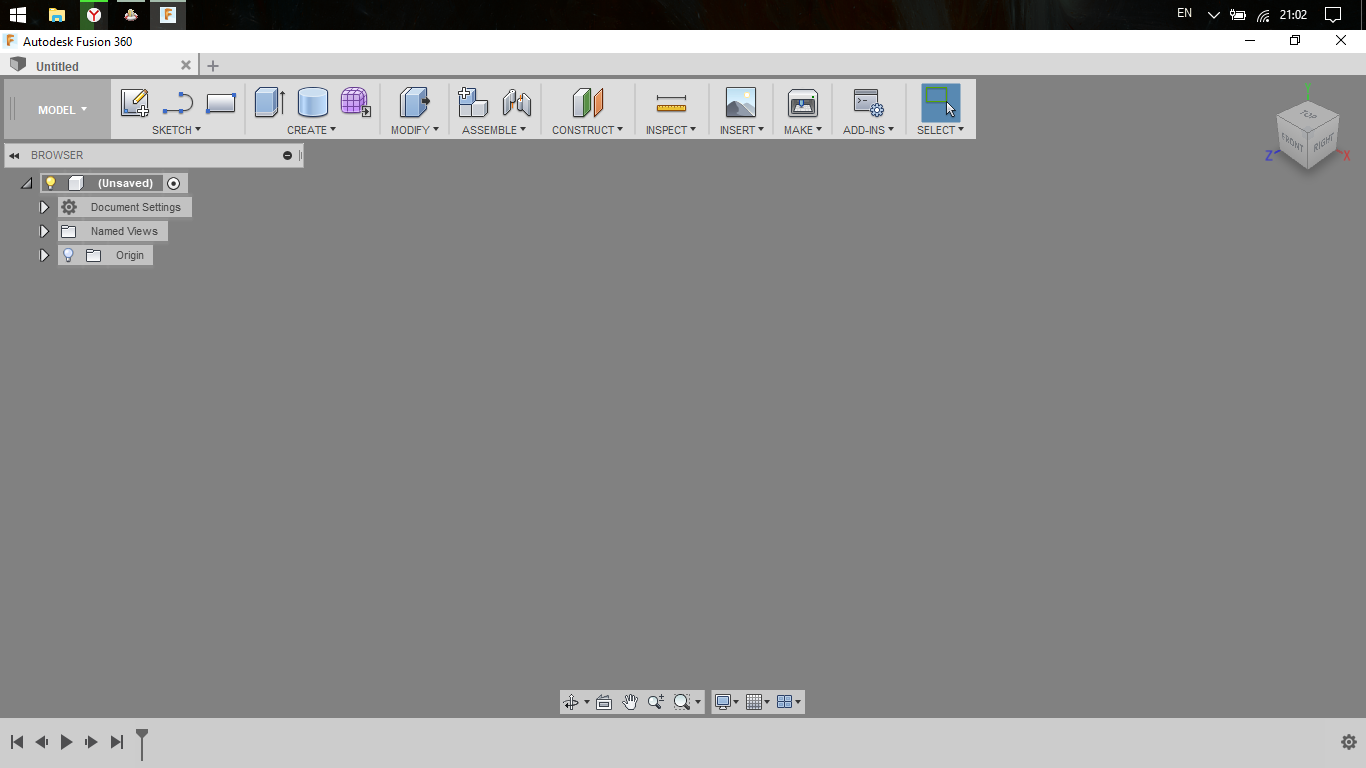1366x768 pixels.
Task: Toggle visibility bulb of Origin folder
Action: pos(68,255)
